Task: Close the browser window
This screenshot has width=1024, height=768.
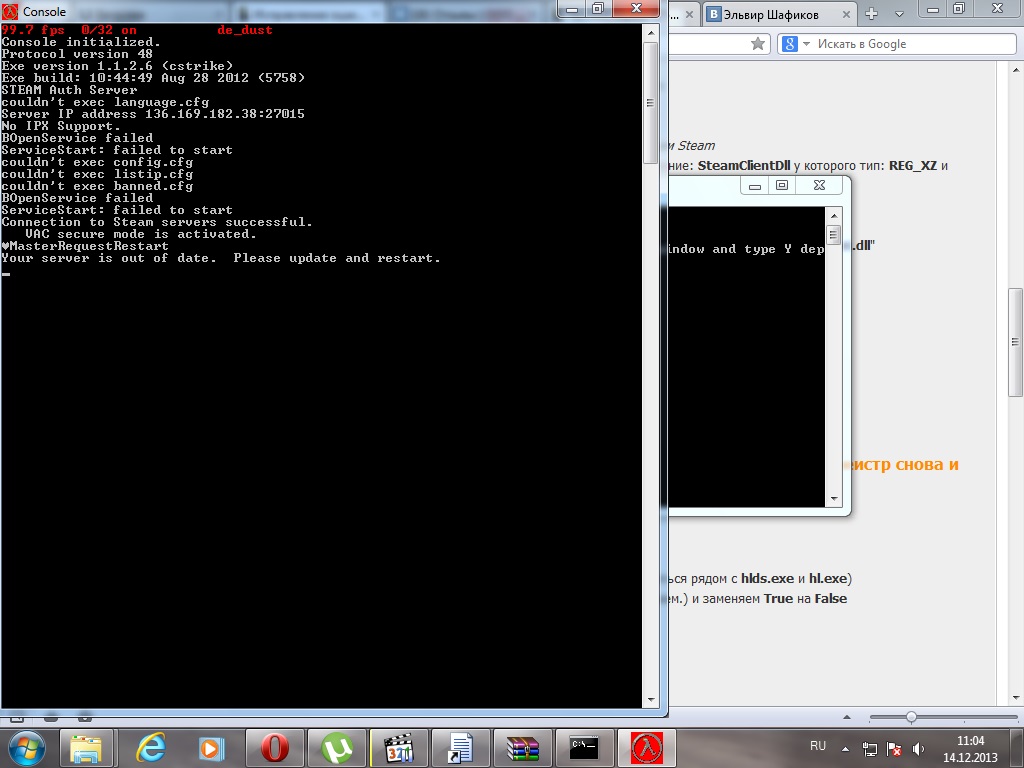Action: click(x=998, y=9)
